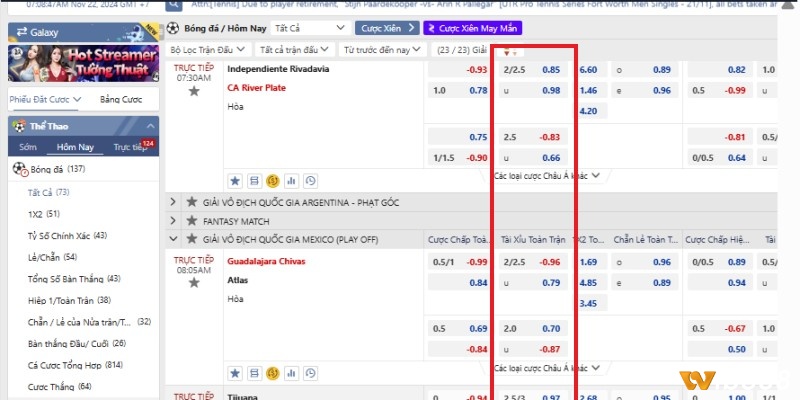Click gold coin icon under Guadalajara Chivas match
The image size is (800, 400).
(272, 373)
